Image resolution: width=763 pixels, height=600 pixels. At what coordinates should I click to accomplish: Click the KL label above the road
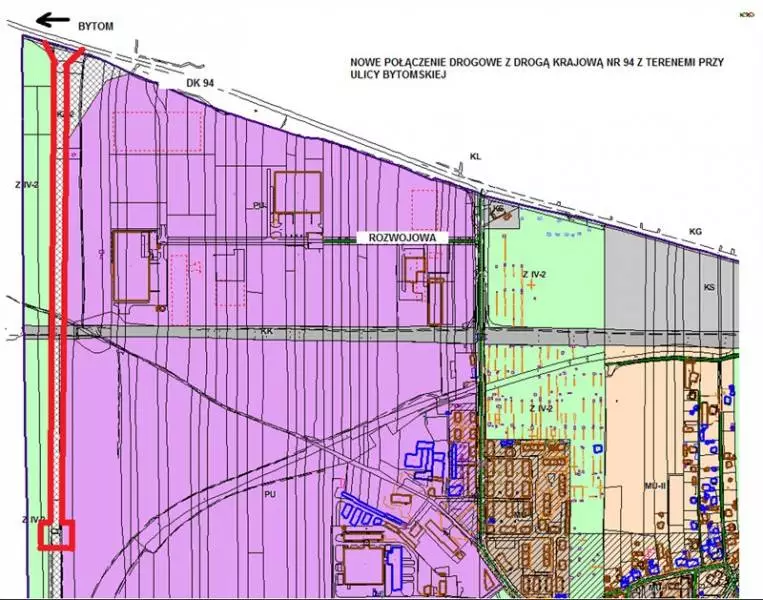coord(476,157)
